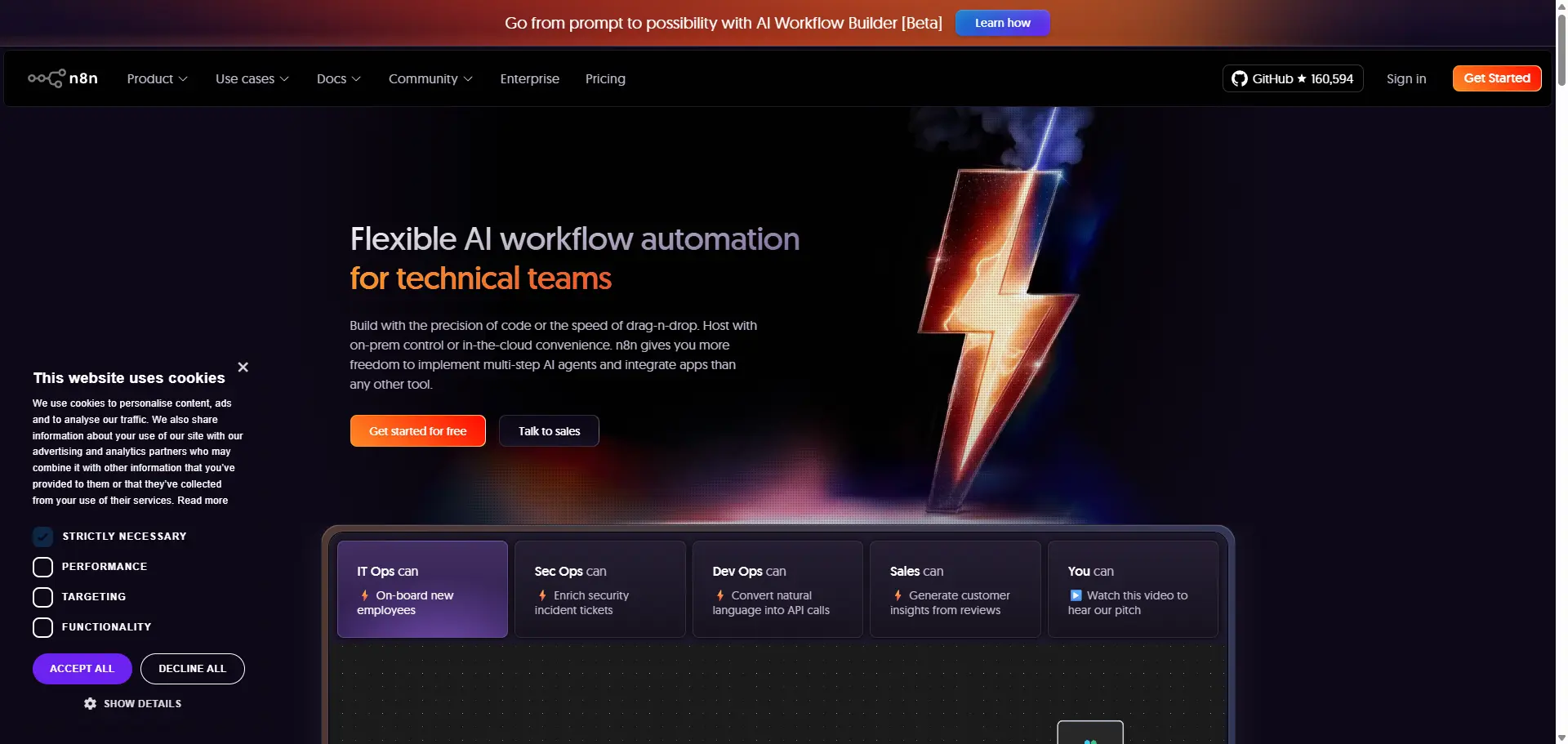The height and width of the screenshot is (744, 1568).
Task: Expand the Product dropdown menu
Action: click(x=158, y=78)
